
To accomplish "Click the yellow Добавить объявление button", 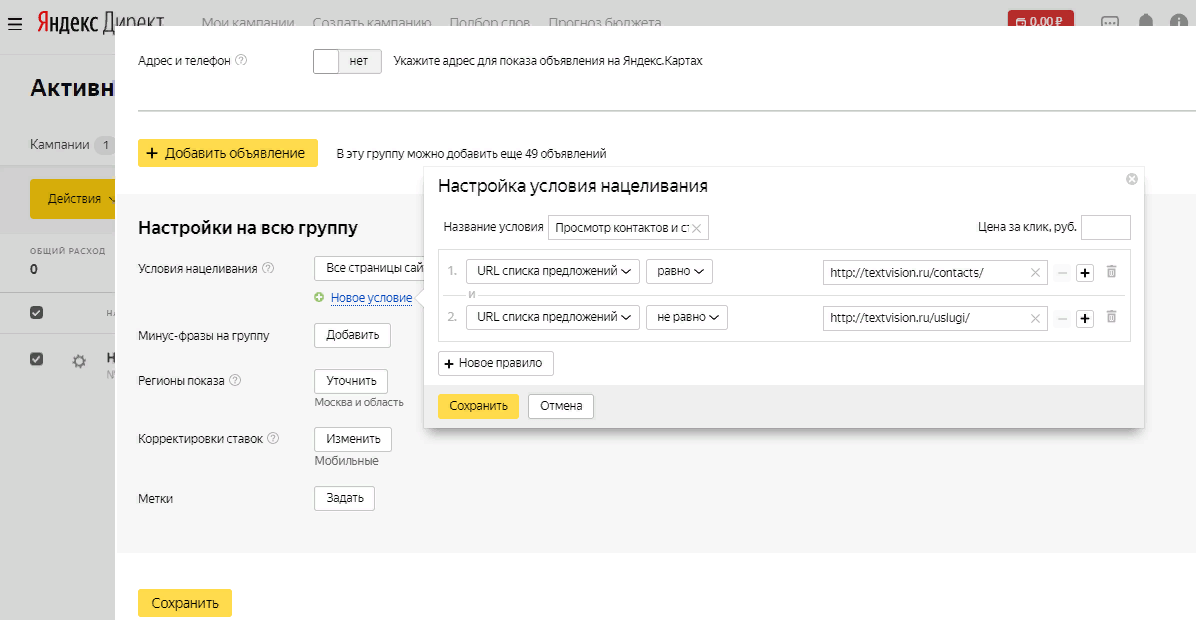I will coord(227,152).
